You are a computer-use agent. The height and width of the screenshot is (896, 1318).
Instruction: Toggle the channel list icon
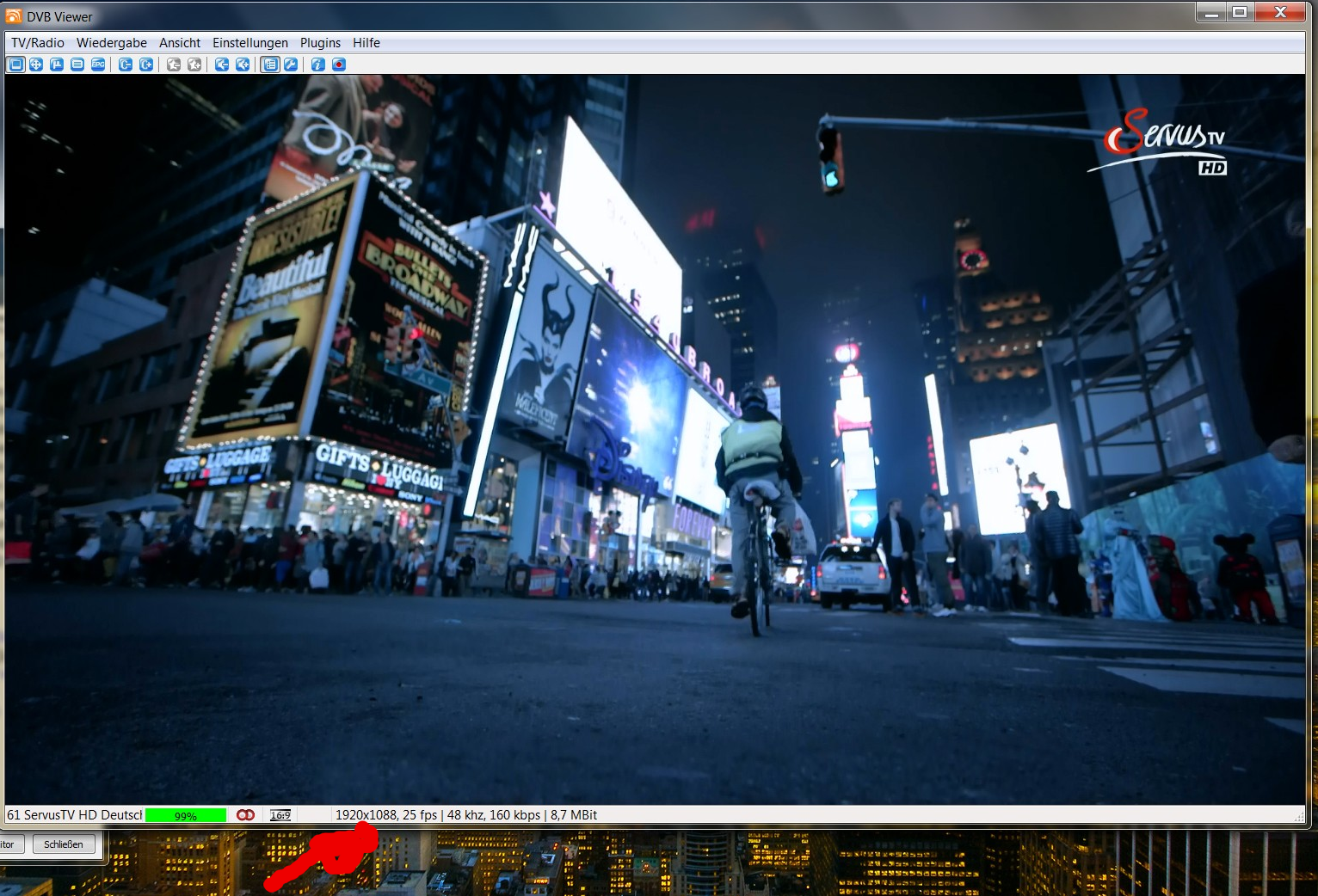click(x=270, y=64)
